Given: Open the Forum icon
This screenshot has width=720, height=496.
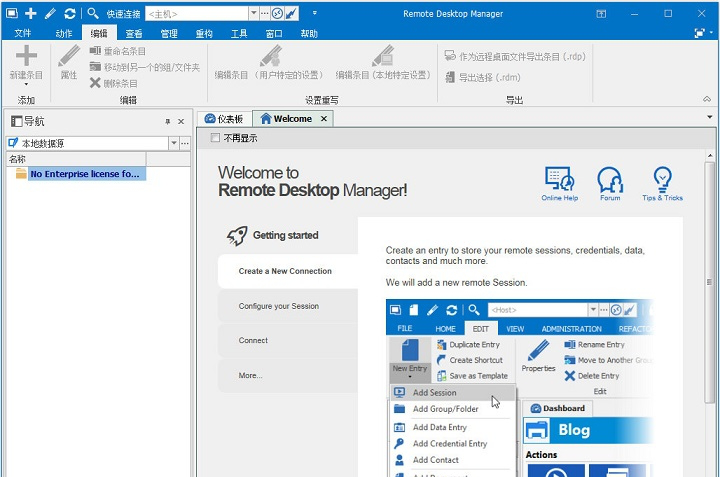Looking at the screenshot, I should pyautogui.click(x=610, y=184).
